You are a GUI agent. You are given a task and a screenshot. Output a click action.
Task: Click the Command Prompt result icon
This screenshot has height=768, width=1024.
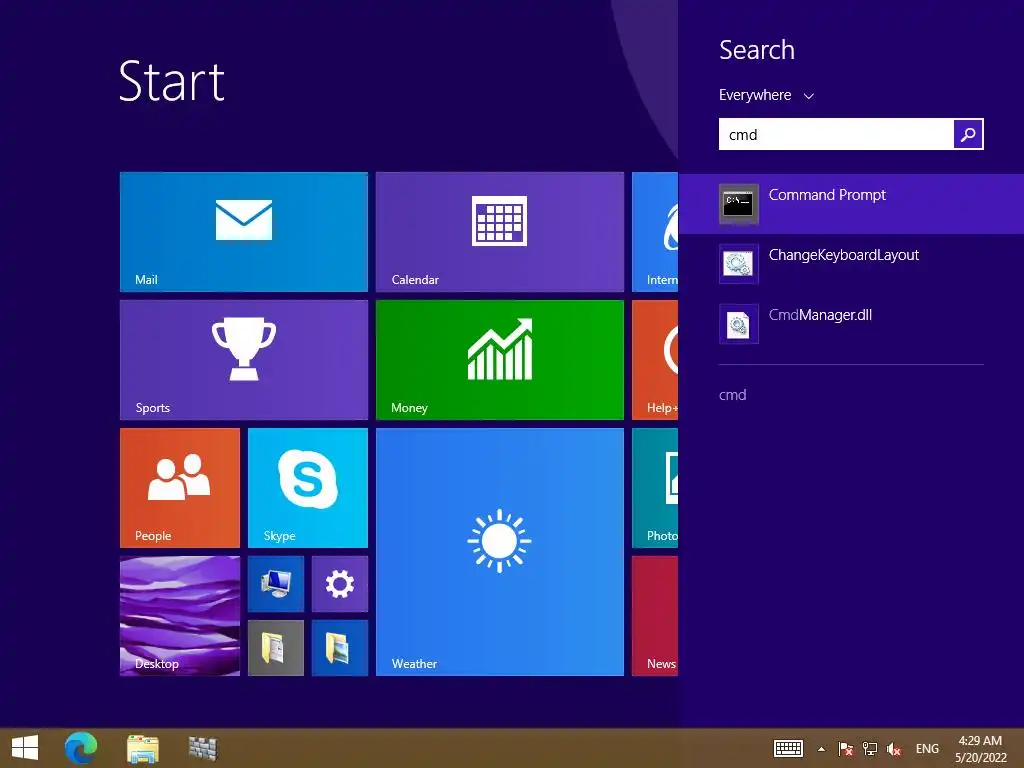point(739,204)
